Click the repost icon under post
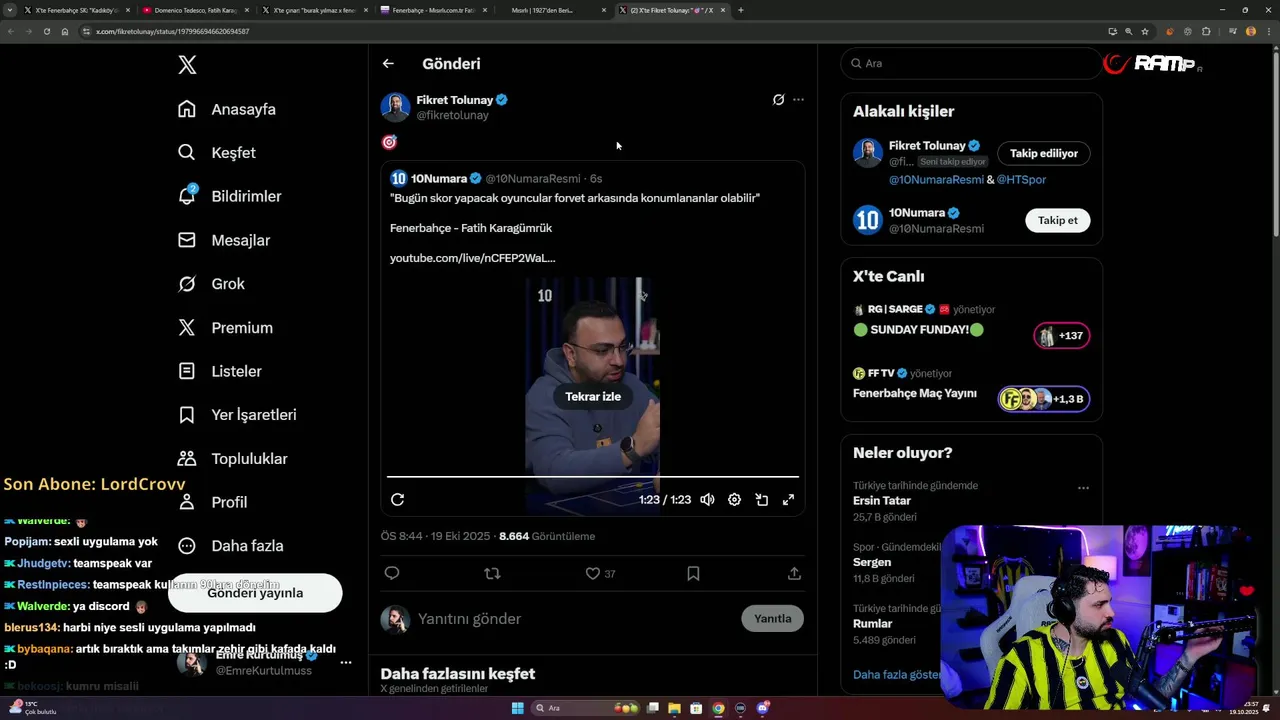Image resolution: width=1280 pixels, height=720 pixels. 492,573
